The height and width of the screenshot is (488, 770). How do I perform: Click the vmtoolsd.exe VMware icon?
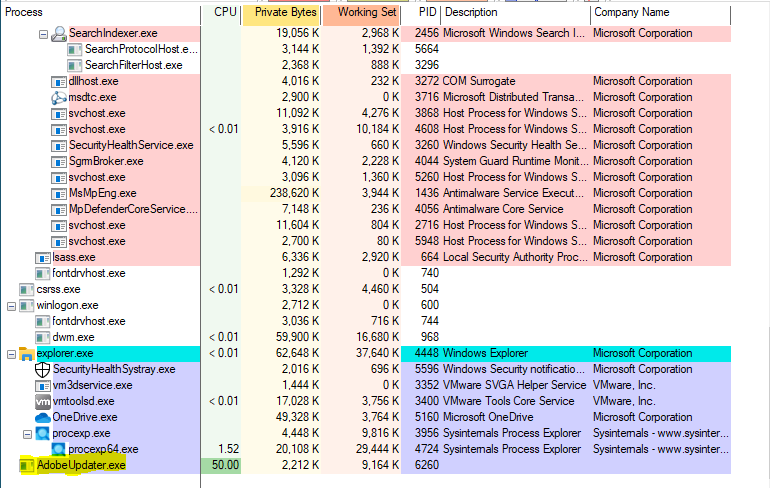pyautogui.click(x=43, y=402)
